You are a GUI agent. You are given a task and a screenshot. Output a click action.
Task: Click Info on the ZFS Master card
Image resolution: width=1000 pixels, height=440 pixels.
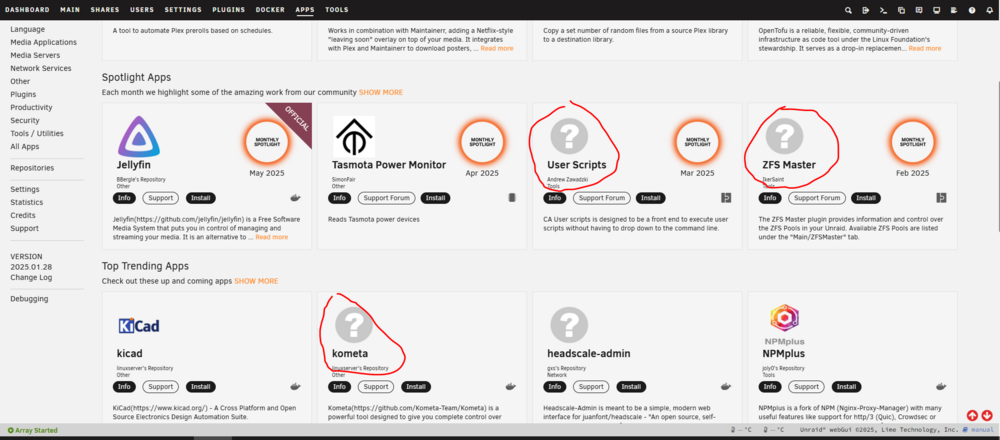[770, 198]
